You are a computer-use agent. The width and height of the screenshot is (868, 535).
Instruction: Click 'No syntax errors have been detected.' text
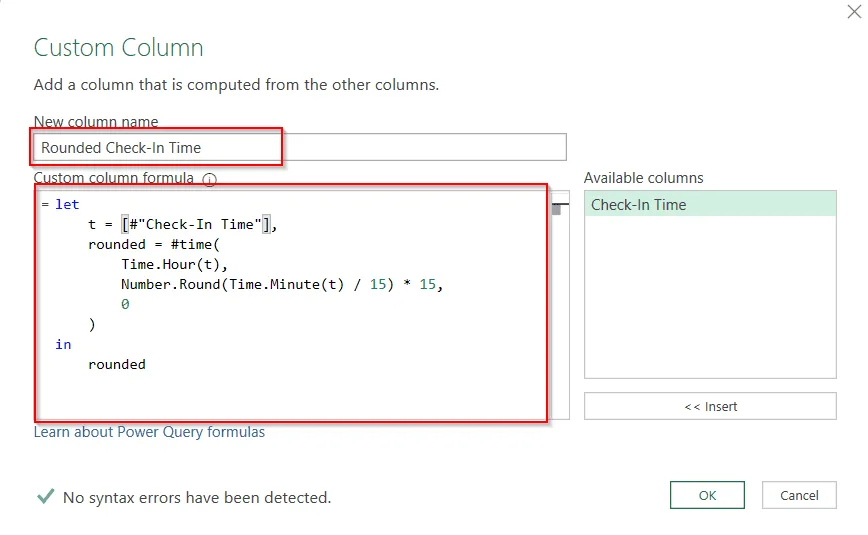tap(197, 497)
